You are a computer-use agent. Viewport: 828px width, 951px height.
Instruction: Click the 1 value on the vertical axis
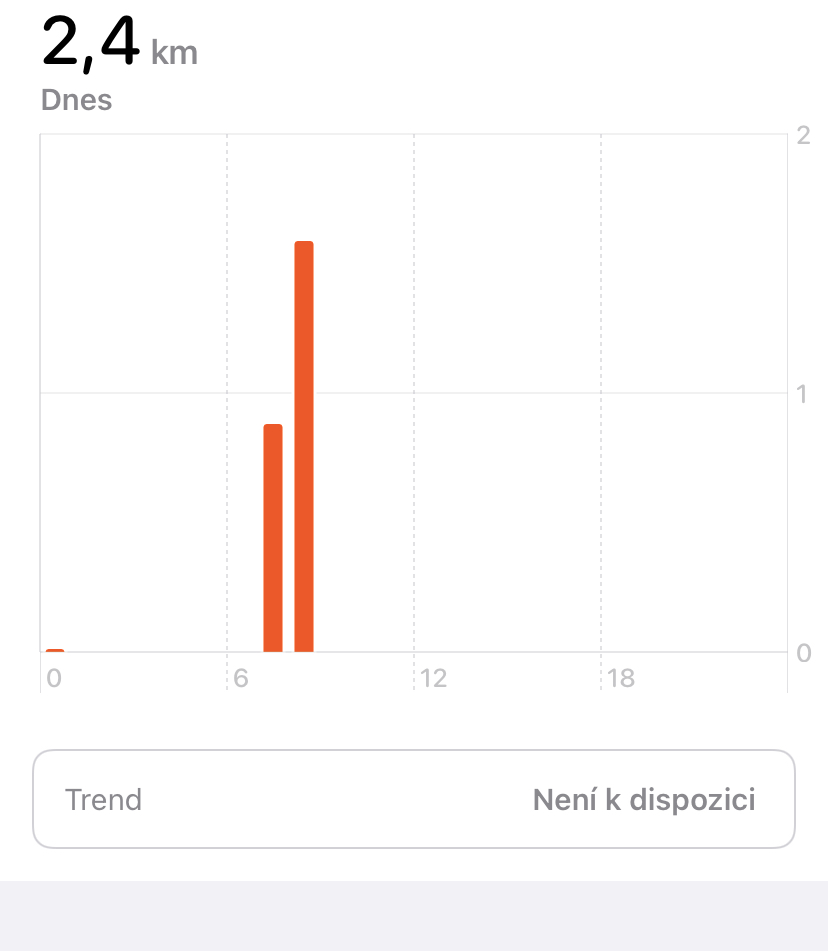pyautogui.click(x=802, y=394)
